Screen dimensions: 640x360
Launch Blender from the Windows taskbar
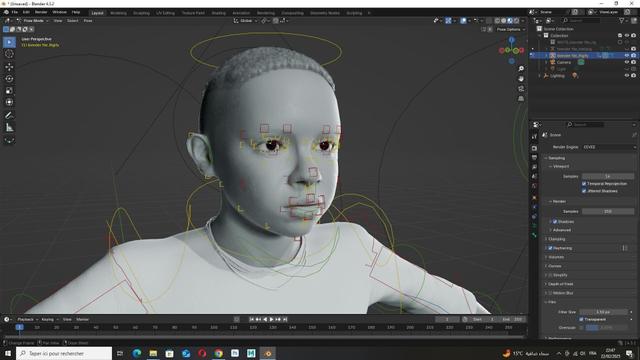[268, 353]
